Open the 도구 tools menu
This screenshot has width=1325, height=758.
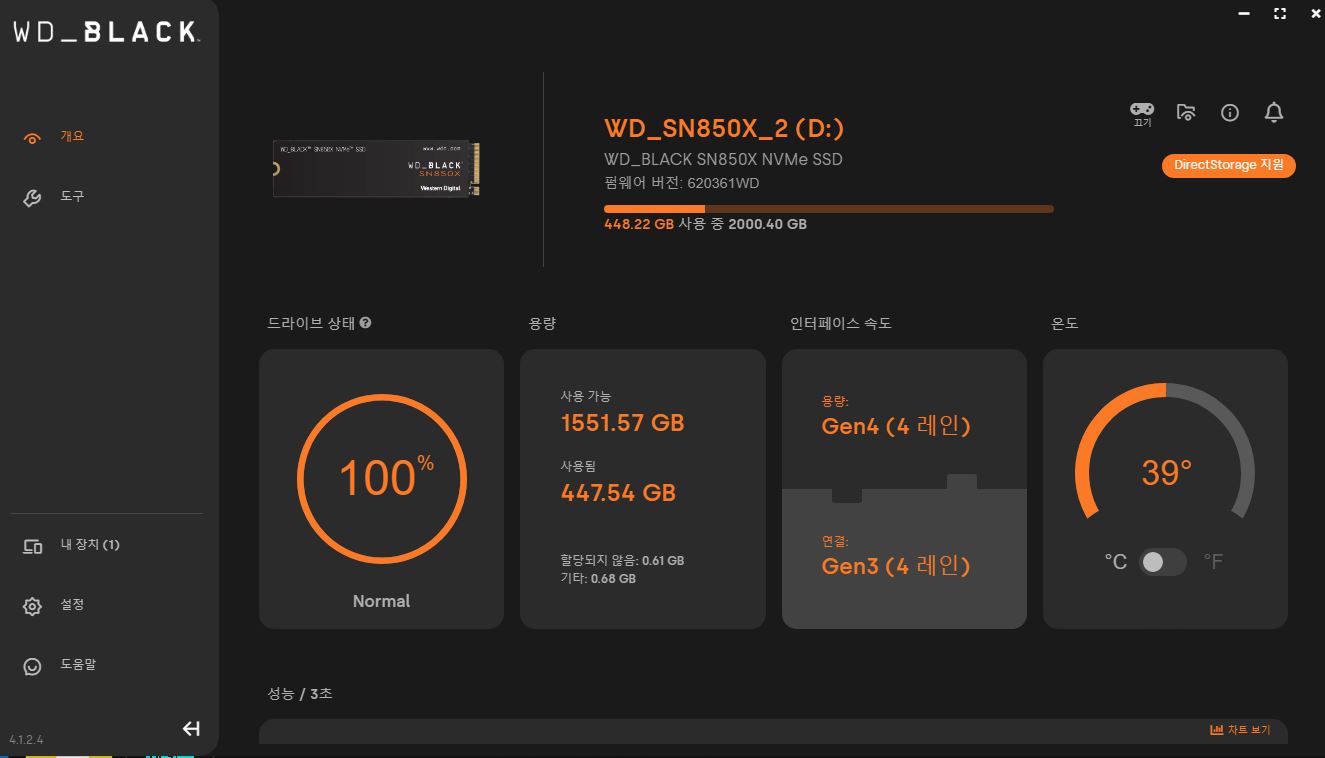72,196
